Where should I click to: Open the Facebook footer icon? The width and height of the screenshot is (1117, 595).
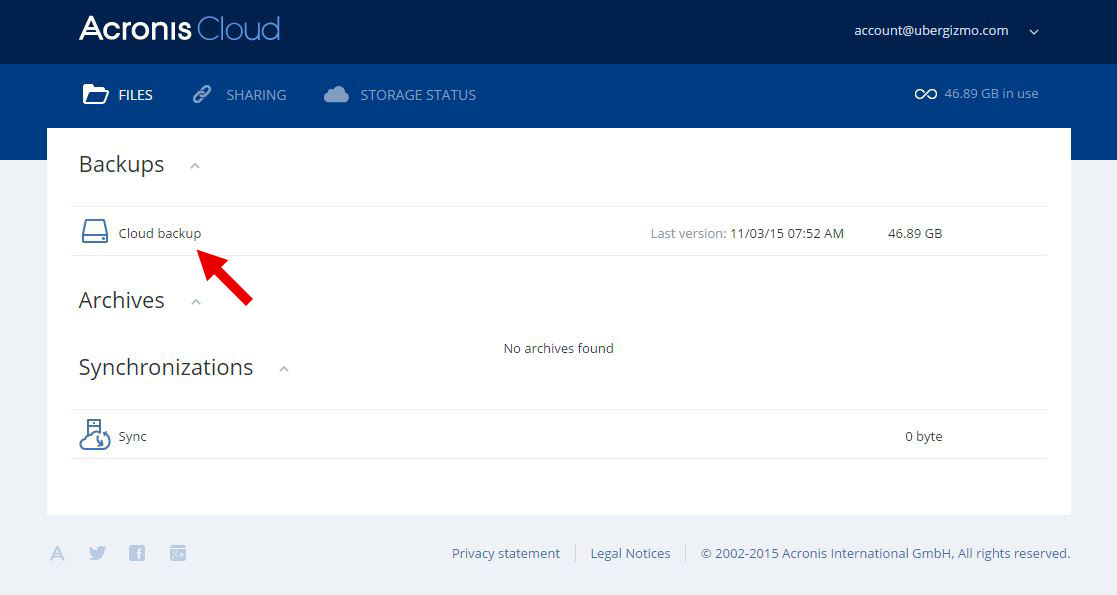click(x=137, y=553)
